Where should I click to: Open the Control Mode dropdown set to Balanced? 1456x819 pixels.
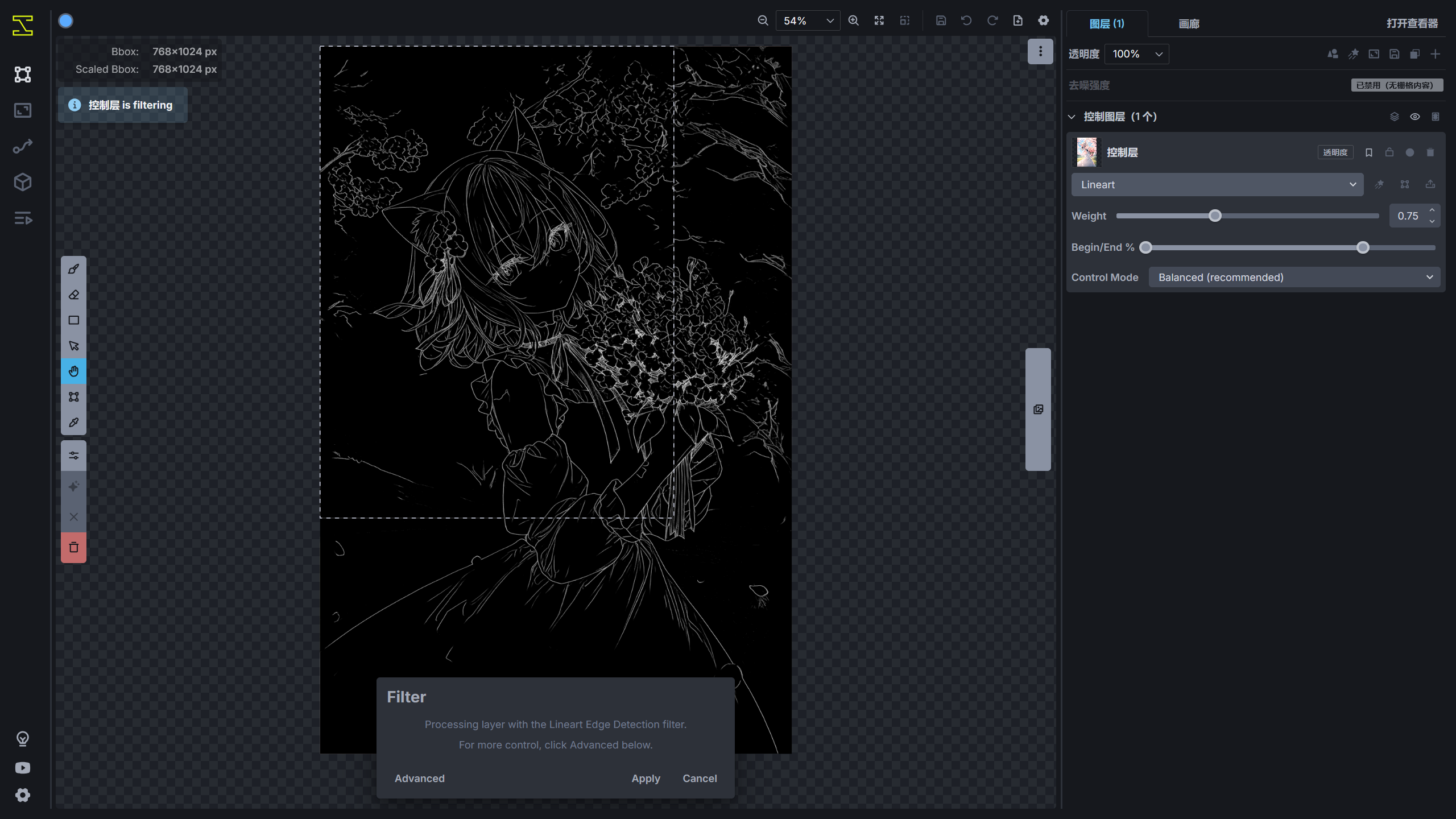point(1295,277)
